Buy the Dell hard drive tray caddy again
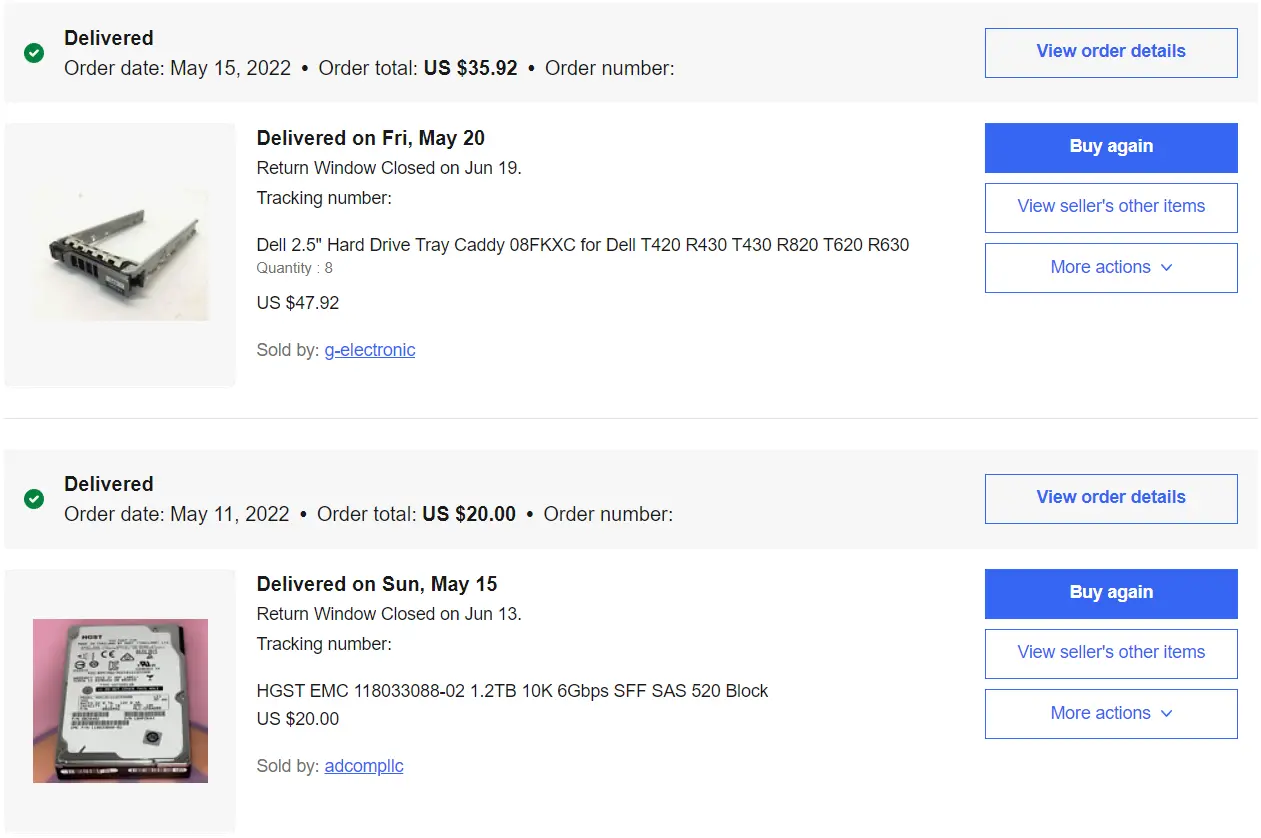1261x838 pixels. coord(1110,147)
